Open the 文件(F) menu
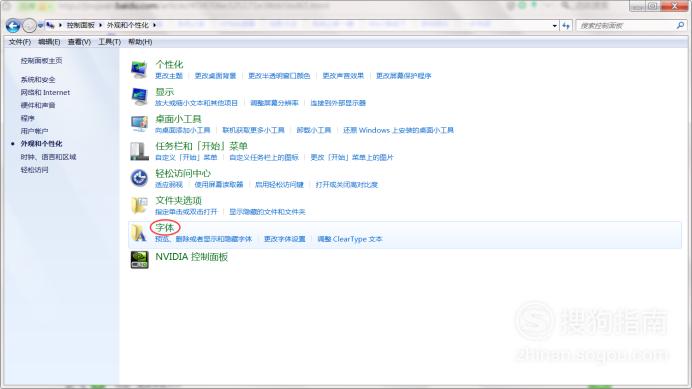The height and width of the screenshot is (389, 692). [x=19, y=42]
